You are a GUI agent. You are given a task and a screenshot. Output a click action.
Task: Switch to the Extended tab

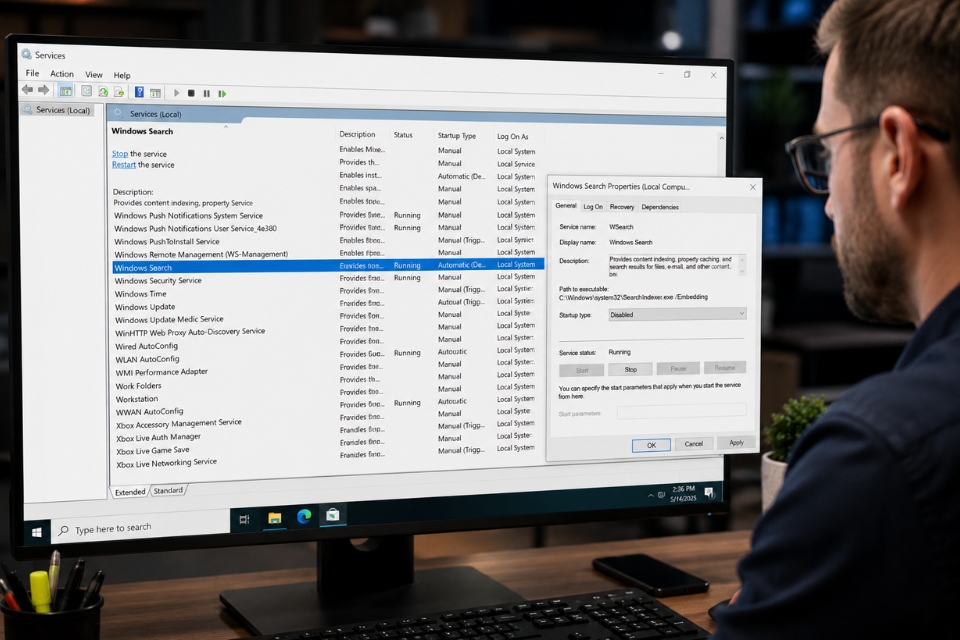[130, 492]
